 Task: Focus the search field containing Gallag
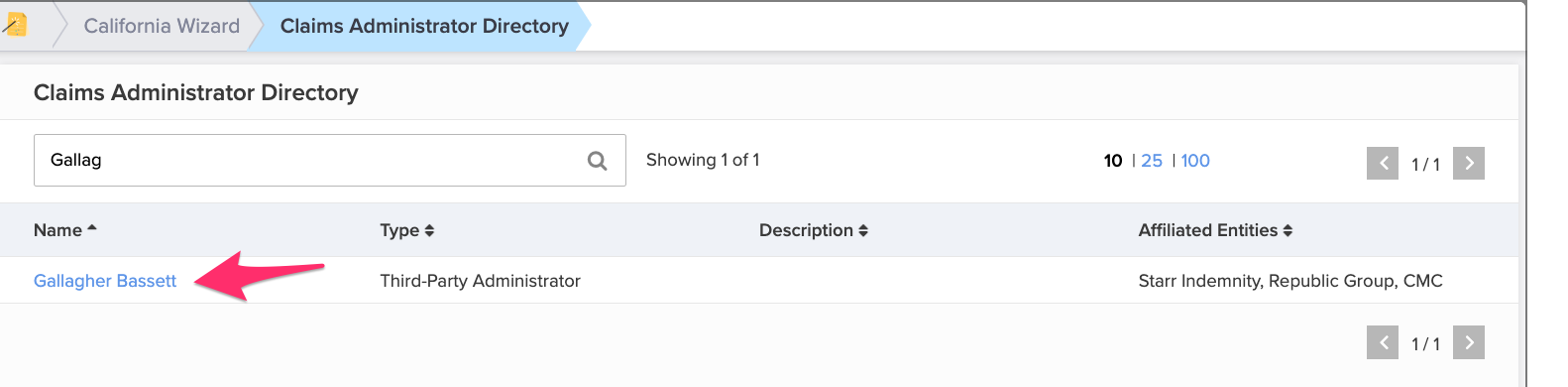point(330,160)
